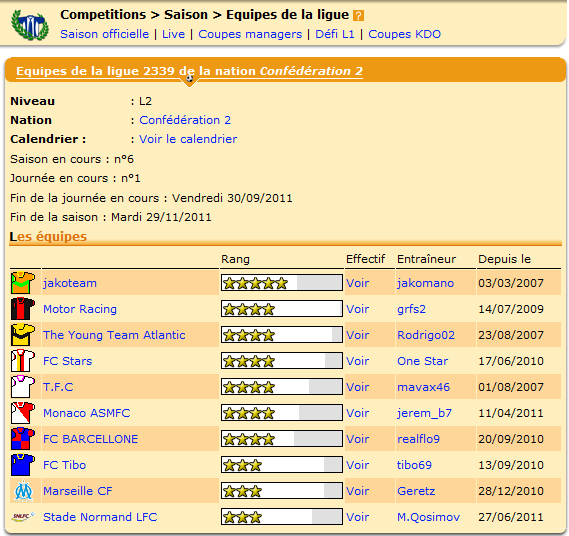Click Voir effectif for Monaco ASMFC
The height and width of the screenshot is (536, 569).
357,413
